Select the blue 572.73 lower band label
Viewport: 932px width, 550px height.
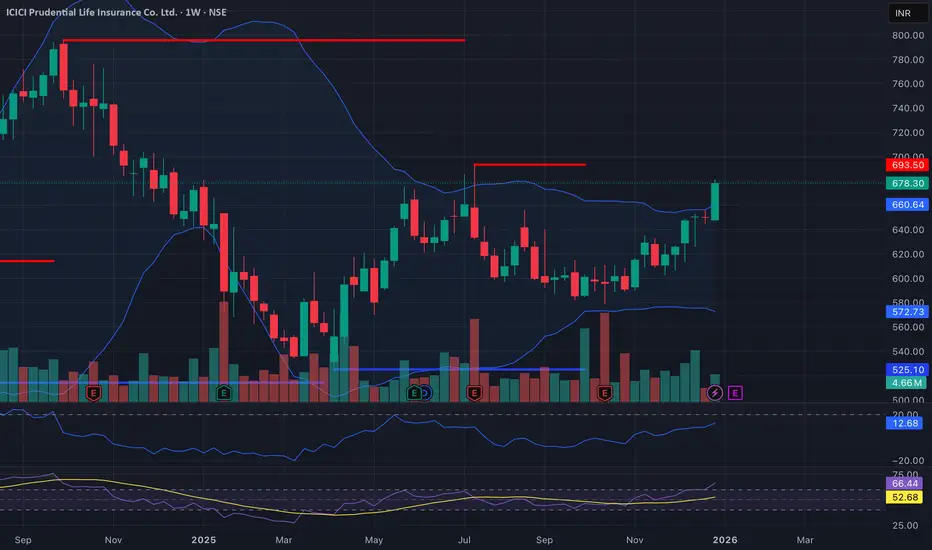tap(907, 312)
